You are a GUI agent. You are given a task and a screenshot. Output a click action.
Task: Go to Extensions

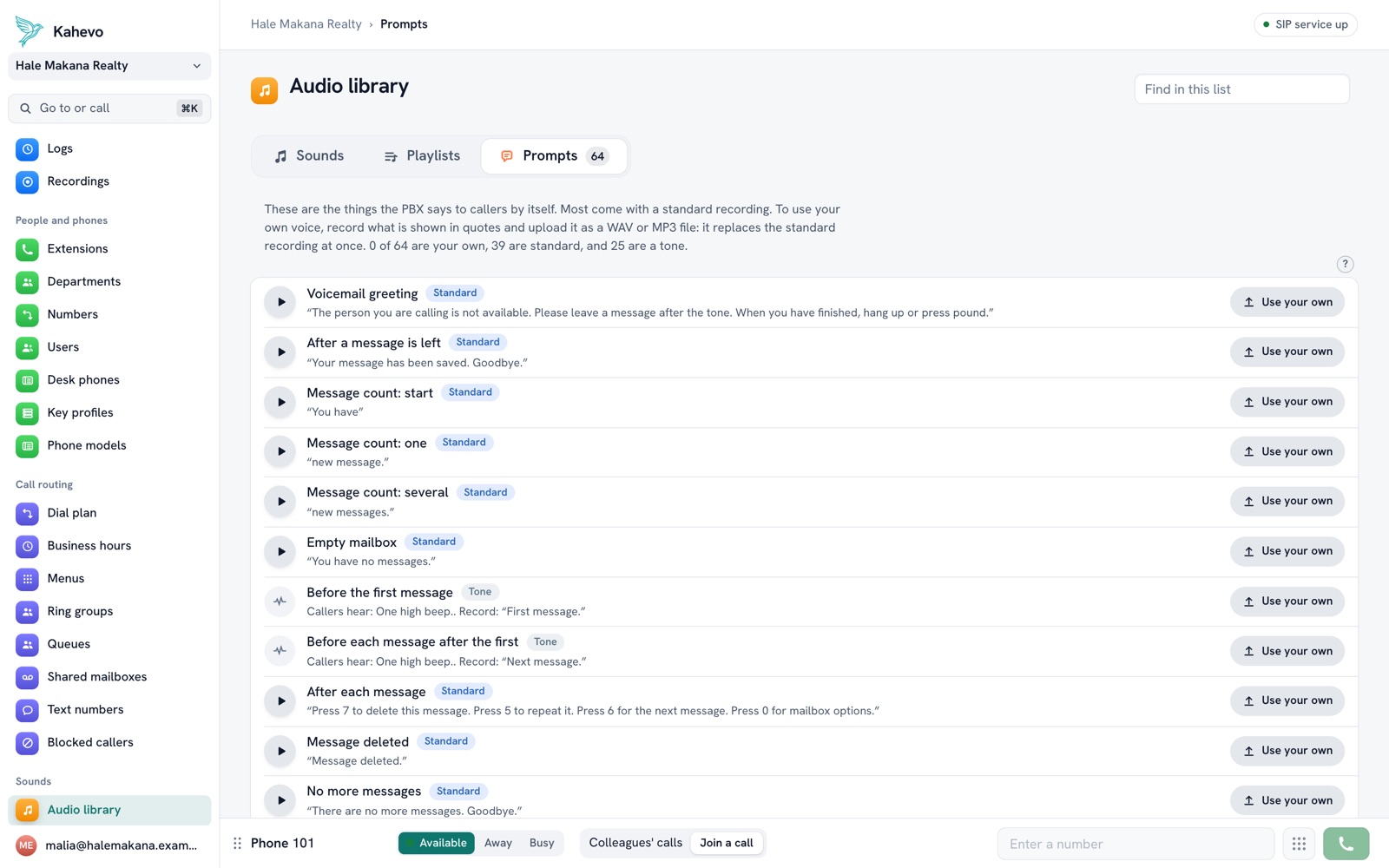click(x=109, y=249)
